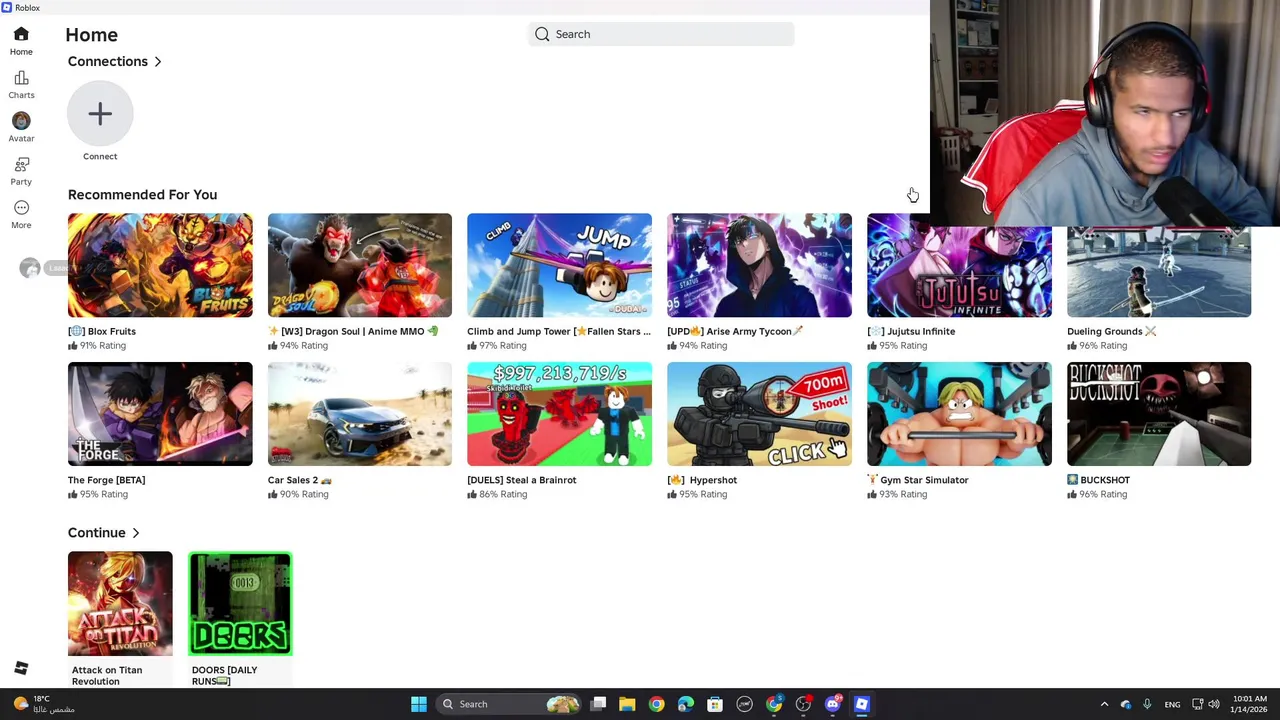The image size is (1280, 720).
Task: Open The Forge [BETA] title link
Action: pyautogui.click(x=106, y=480)
